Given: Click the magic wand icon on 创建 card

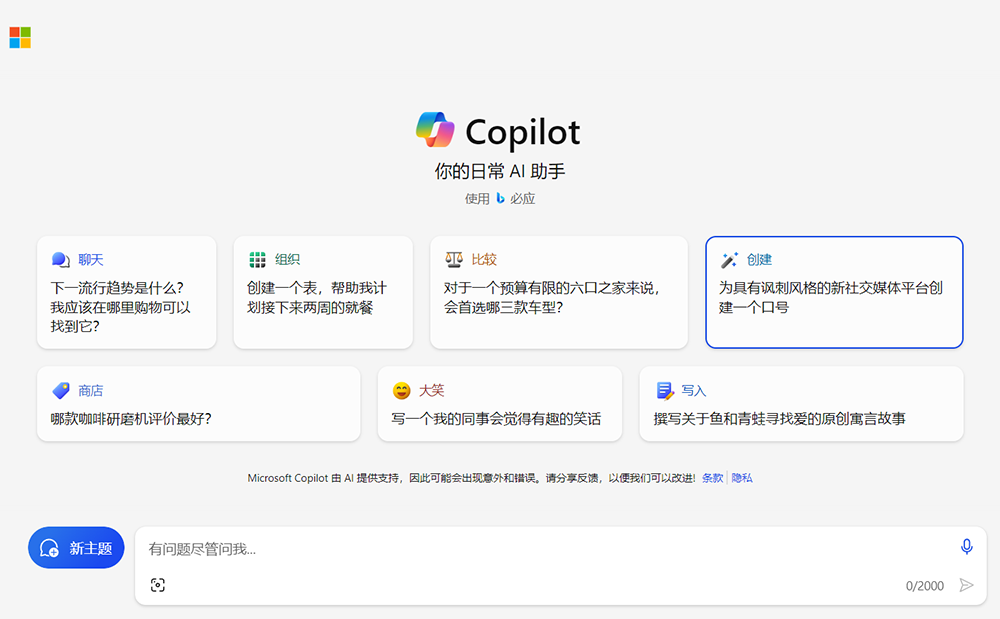Looking at the screenshot, I should pos(729,260).
